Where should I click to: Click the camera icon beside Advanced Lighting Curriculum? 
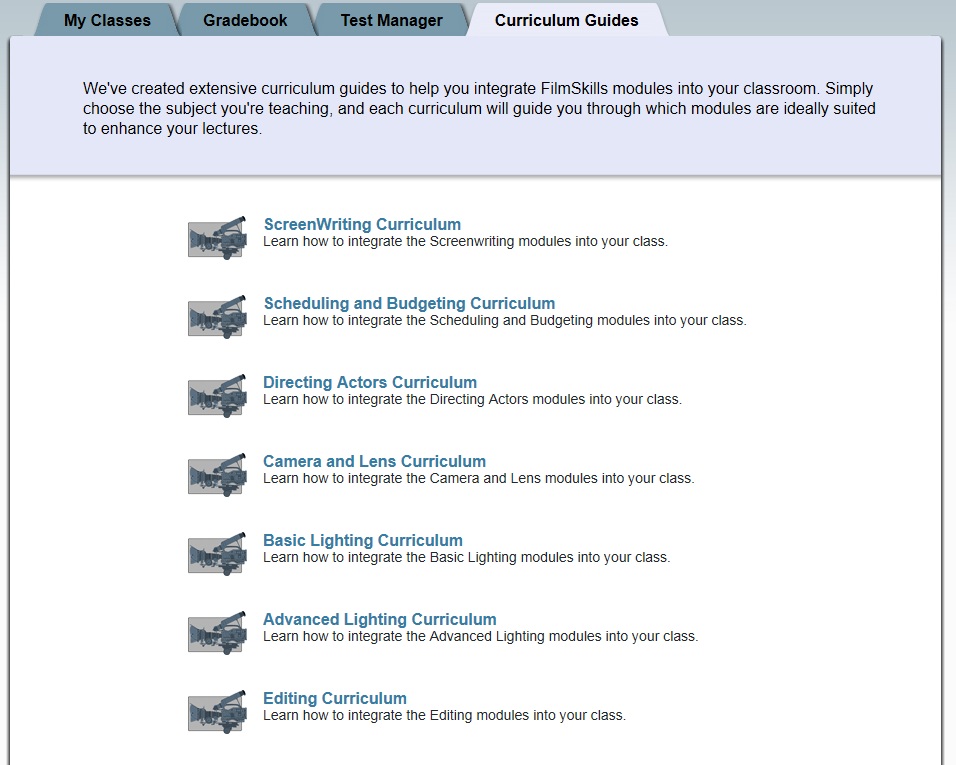(217, 633)
